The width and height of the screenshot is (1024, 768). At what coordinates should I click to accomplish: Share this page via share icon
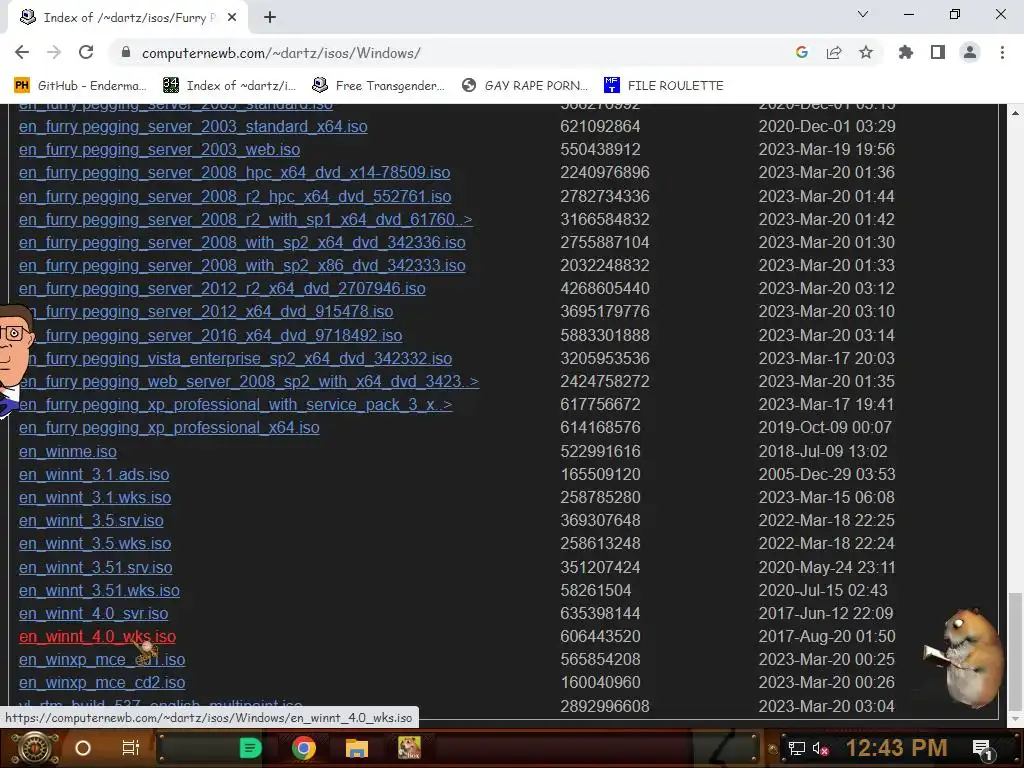(x=834, y=52)
